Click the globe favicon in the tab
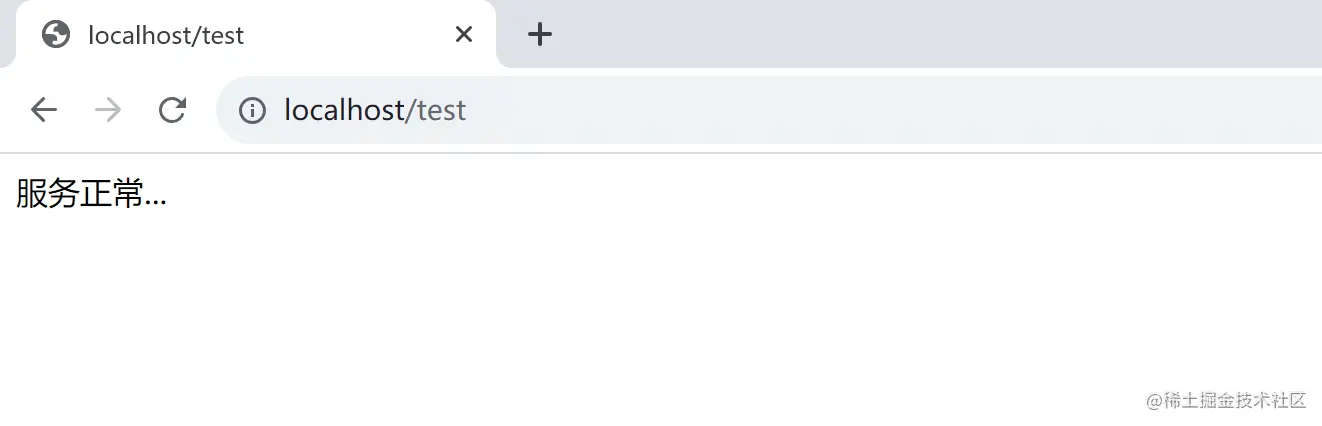Screen dimensions: 1322x426 click(x=56, y=35)
